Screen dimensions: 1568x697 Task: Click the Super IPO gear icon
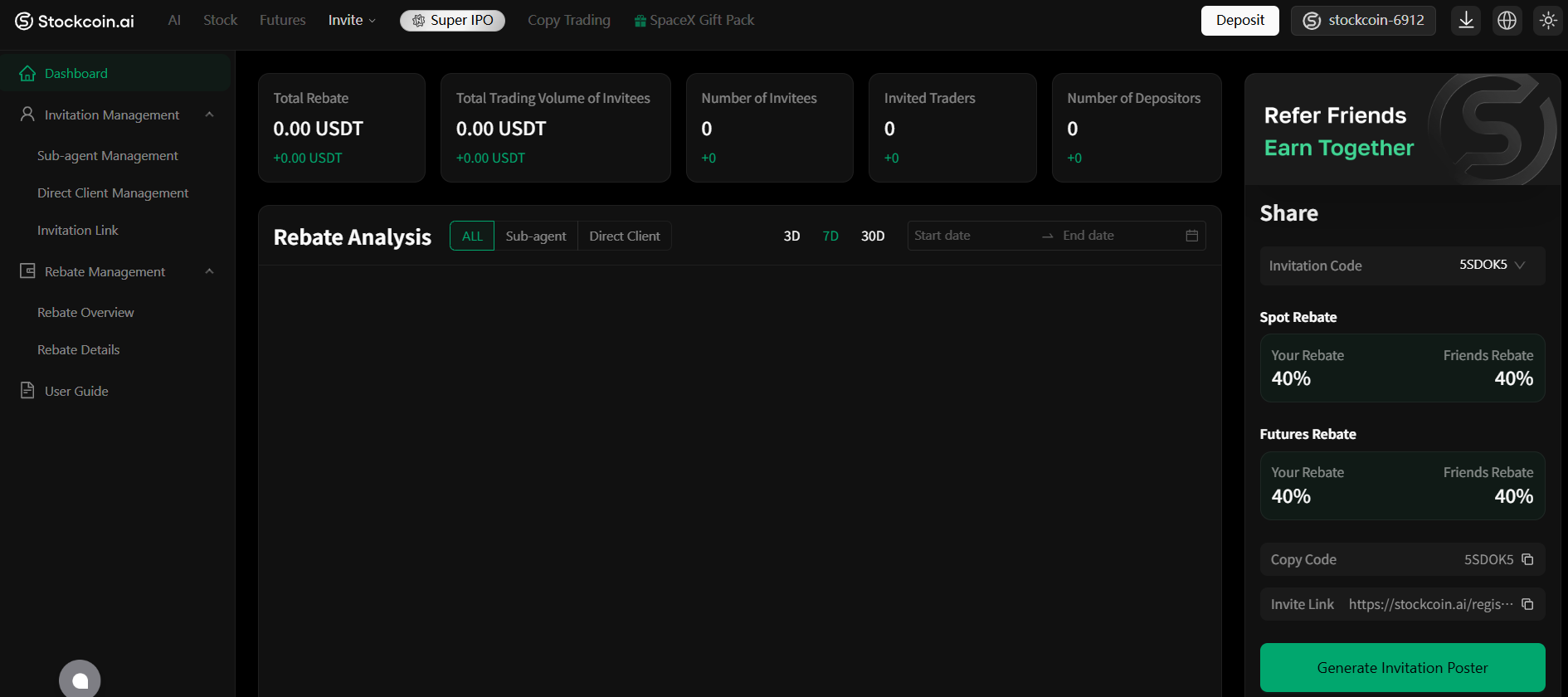pyautogui.click(x=419, y=21)
